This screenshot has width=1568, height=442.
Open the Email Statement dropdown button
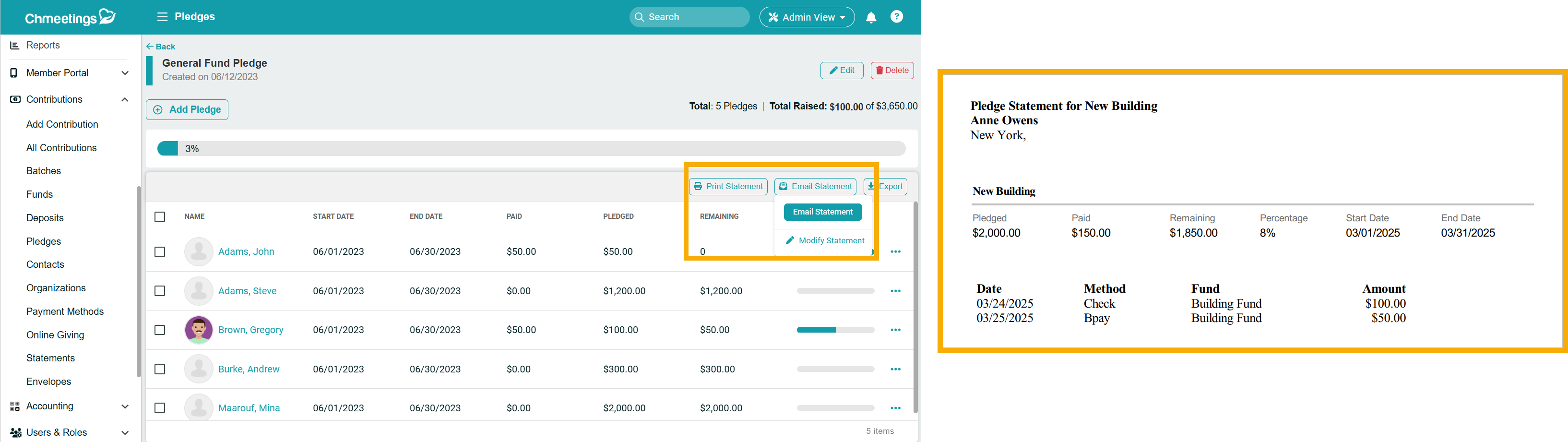click(816, 186)
